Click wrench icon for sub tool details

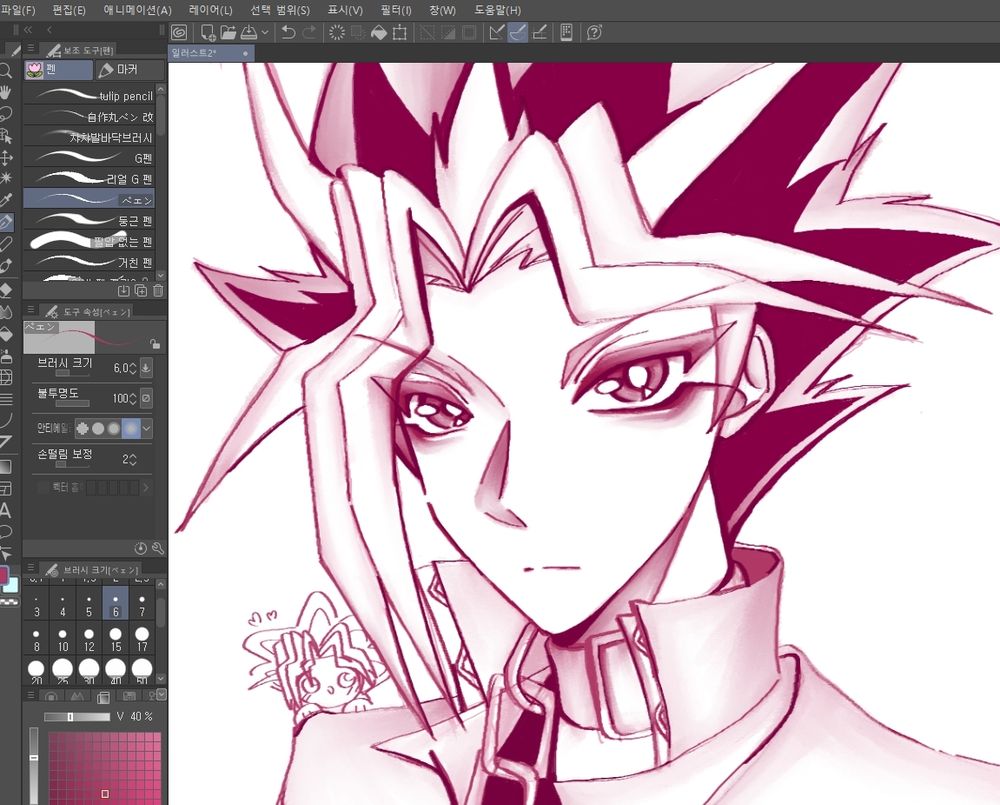(158, 548)
